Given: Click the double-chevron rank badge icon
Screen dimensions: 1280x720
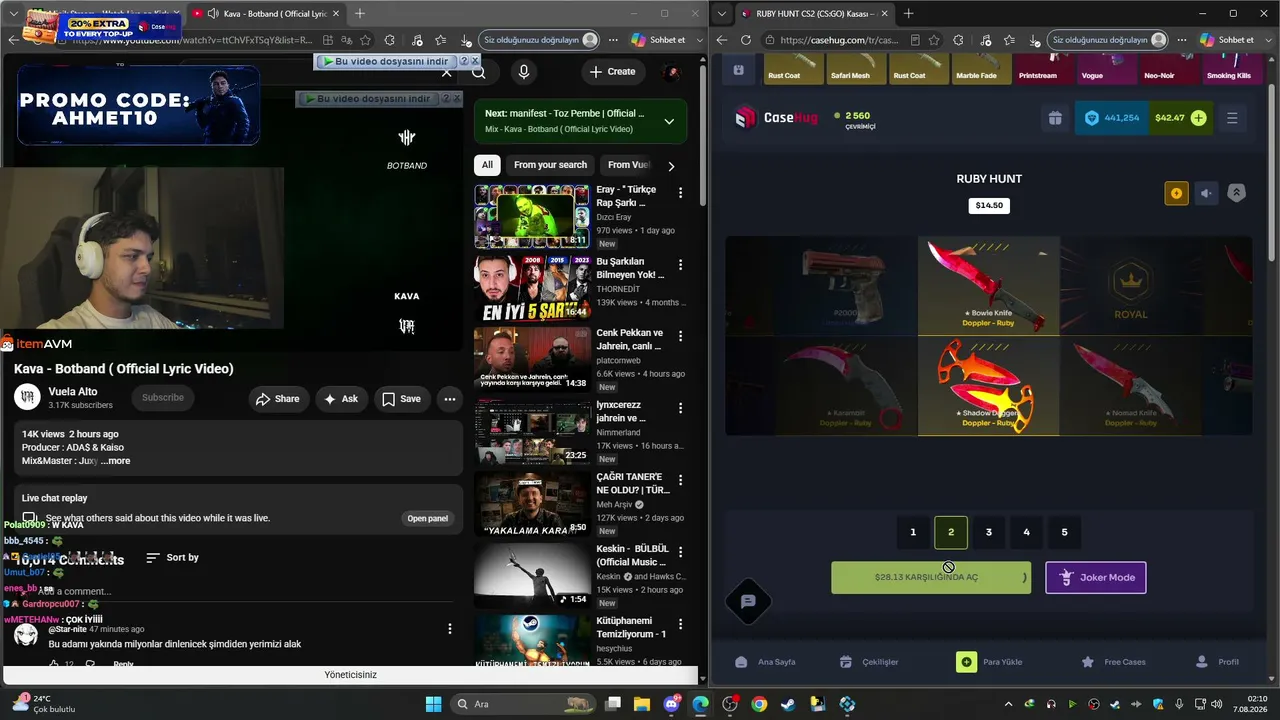Looking at the screenshot, I should [x=1237, y=194].
